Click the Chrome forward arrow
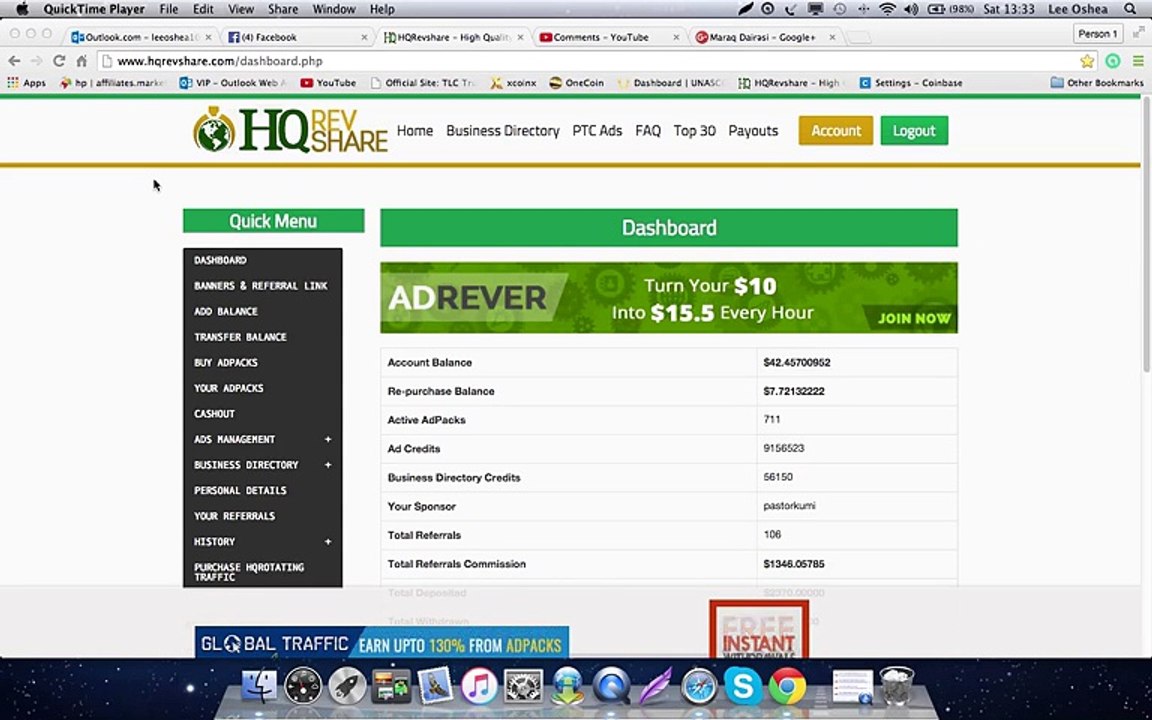Image resolution: width=1152 pixels, height=720 pixels. coord(36,61)
